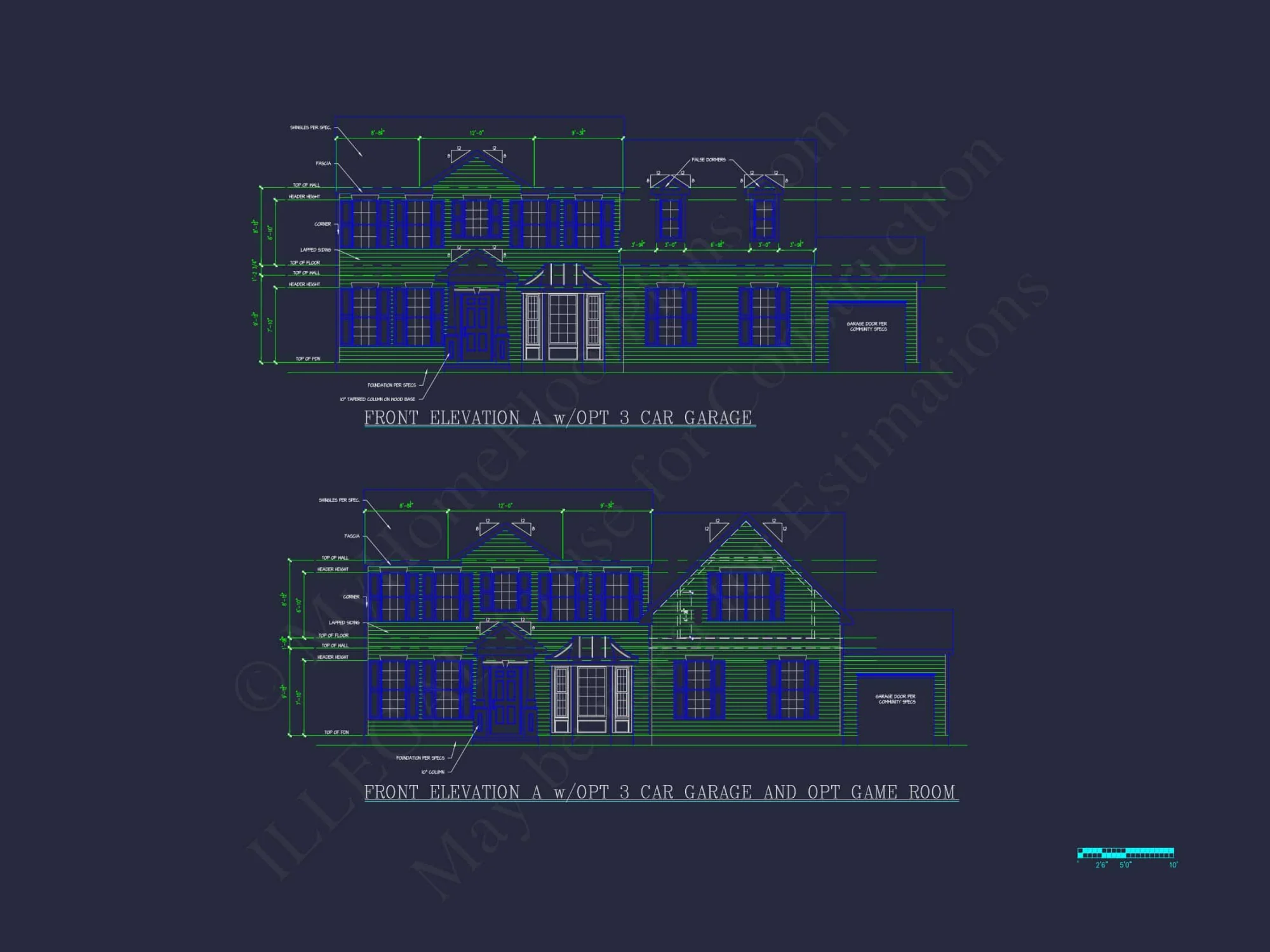Select the LAPPED SIDING label
The height and width of the screenshot is (952, 1270).
pos(315,250)
